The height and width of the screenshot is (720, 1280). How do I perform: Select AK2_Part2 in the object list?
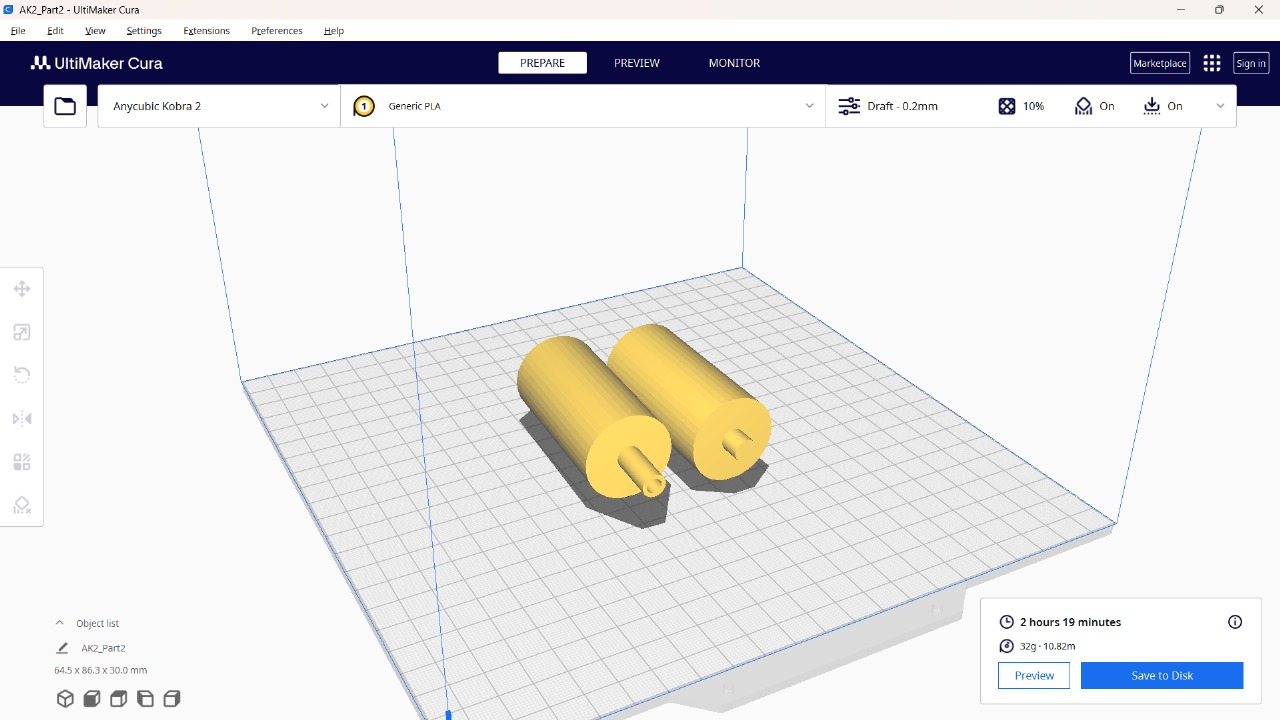point(103,648)
